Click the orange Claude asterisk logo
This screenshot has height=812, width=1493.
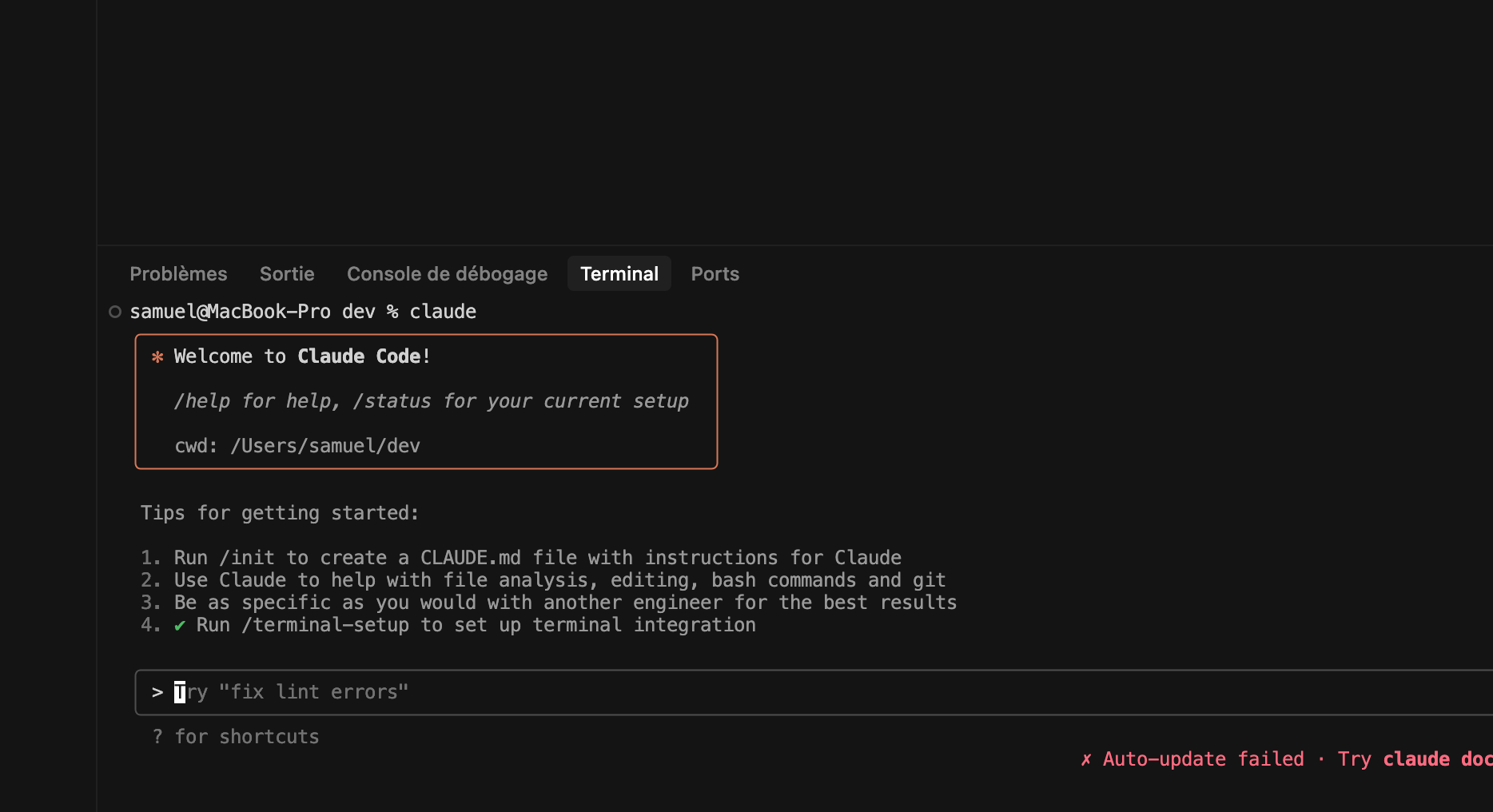tap(157, 356)
